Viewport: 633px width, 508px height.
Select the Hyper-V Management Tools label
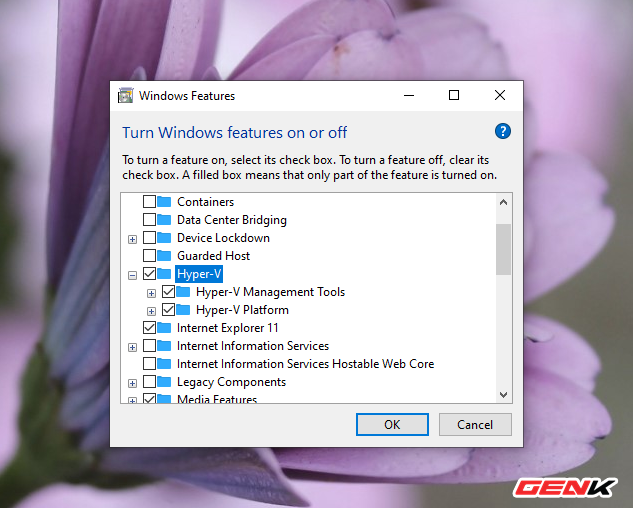[x=270, y=292]
